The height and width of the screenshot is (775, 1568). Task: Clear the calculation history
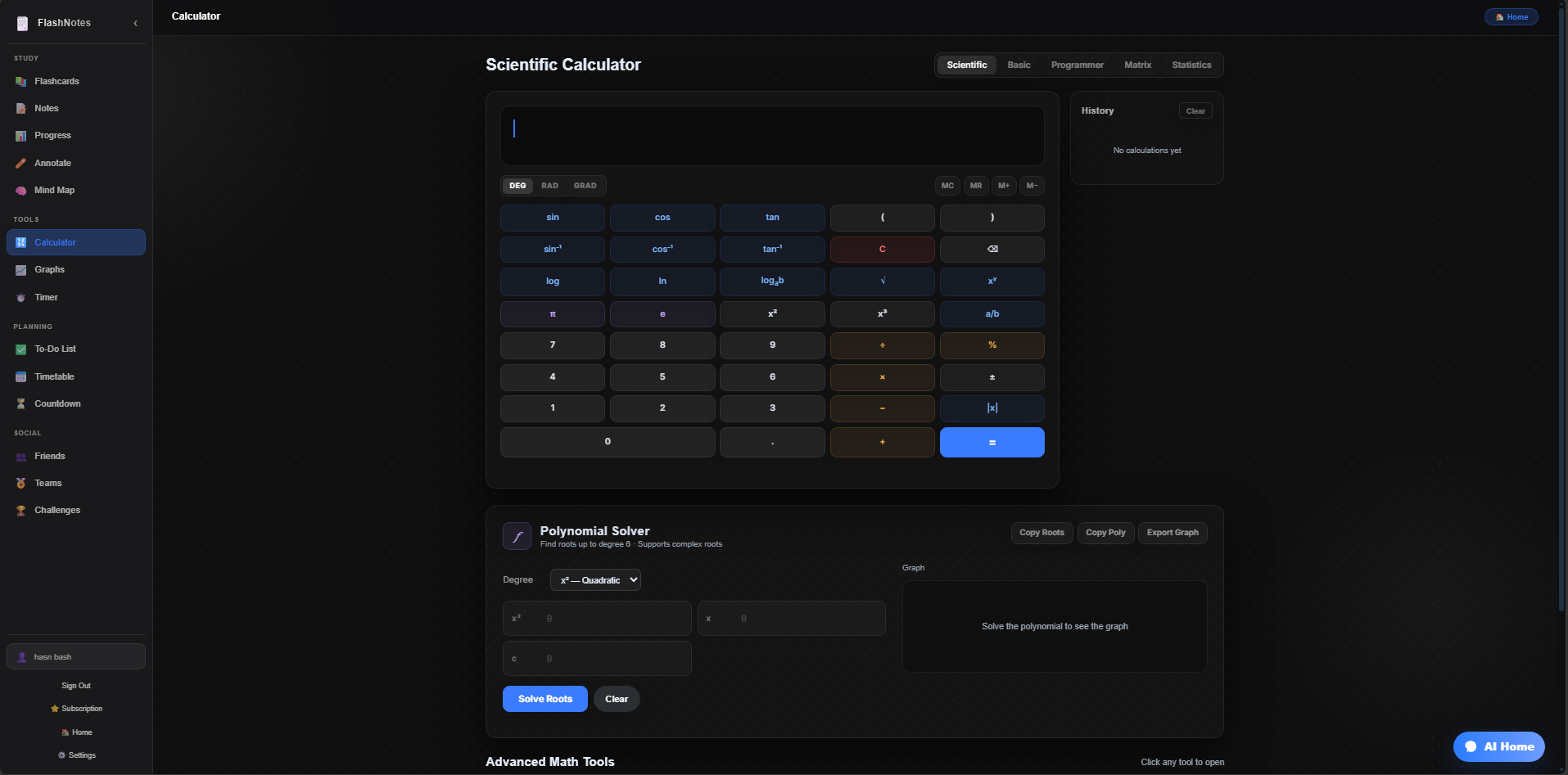click(x=1195, y=111)
